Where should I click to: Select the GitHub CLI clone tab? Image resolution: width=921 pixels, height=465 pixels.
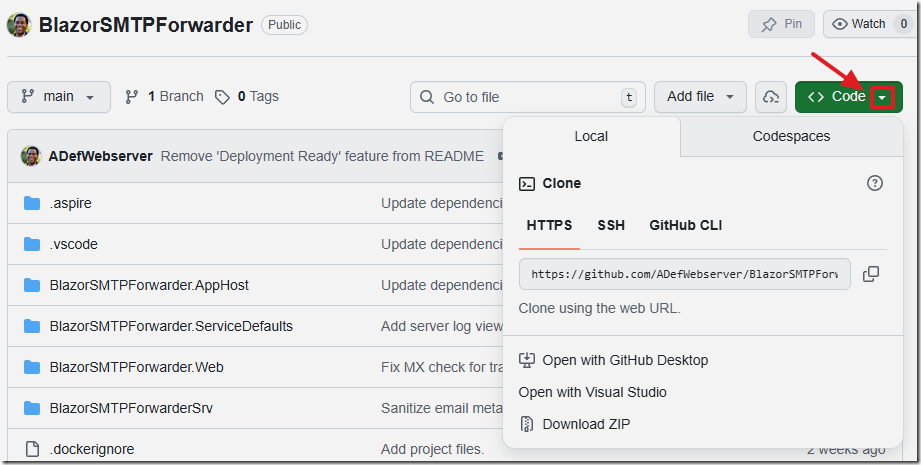pos(685,225)
